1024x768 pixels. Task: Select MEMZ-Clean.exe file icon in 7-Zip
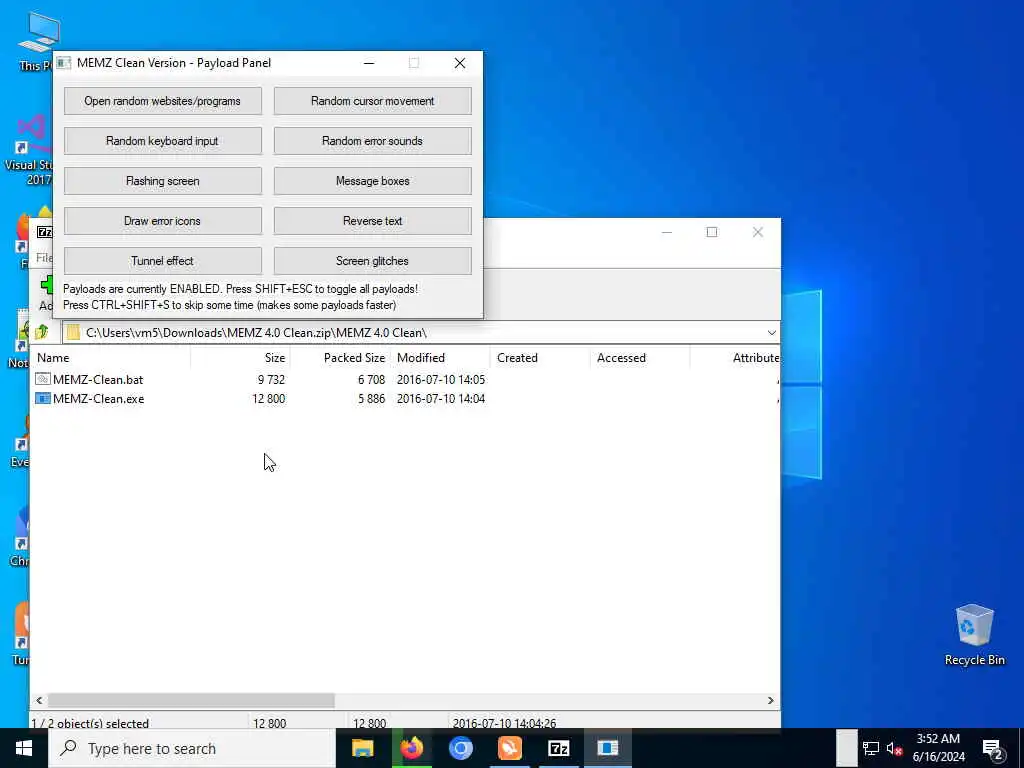pyautogui.click(x=42, y=398)
